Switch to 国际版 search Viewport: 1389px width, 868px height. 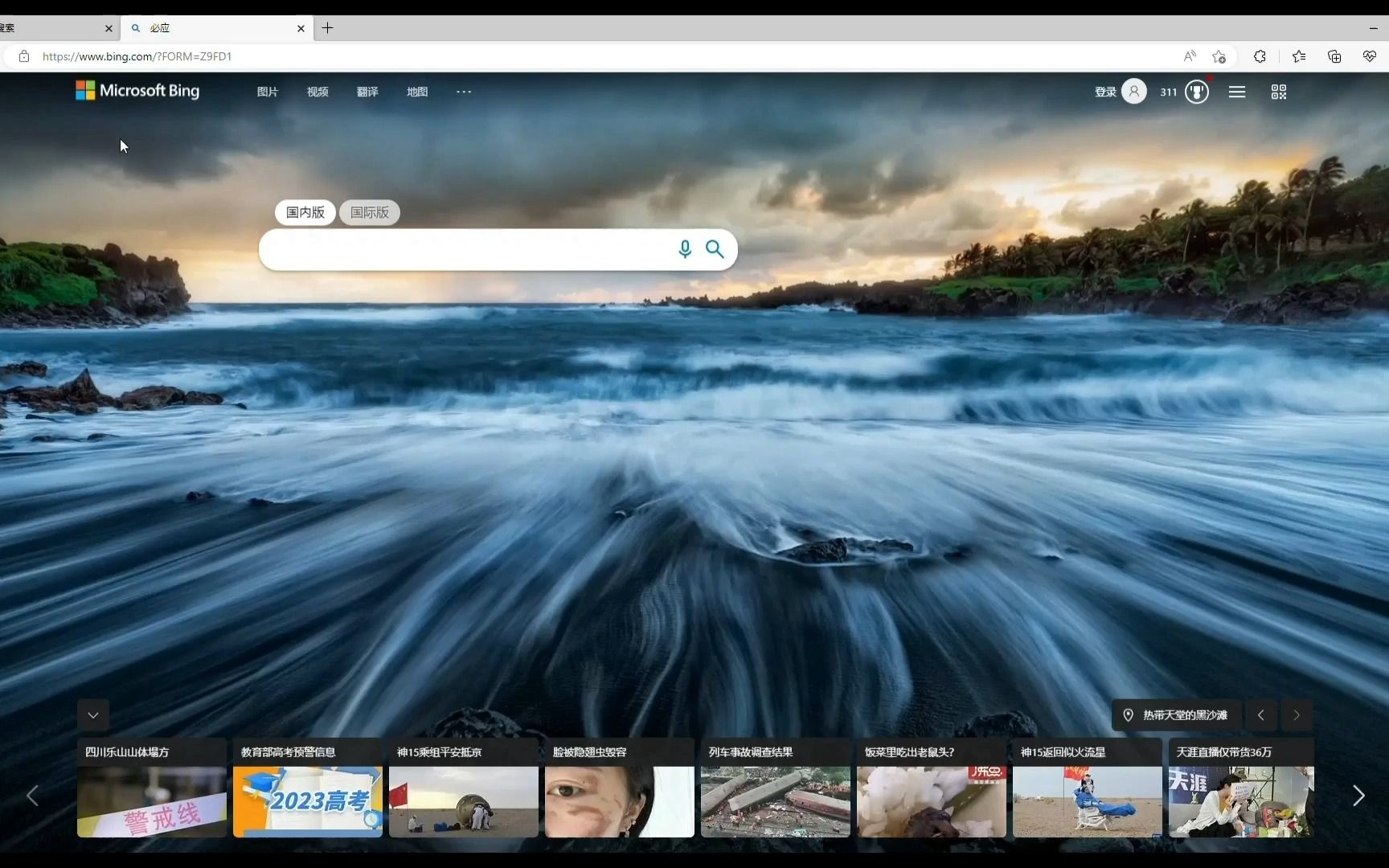click(x=370, y=212)
